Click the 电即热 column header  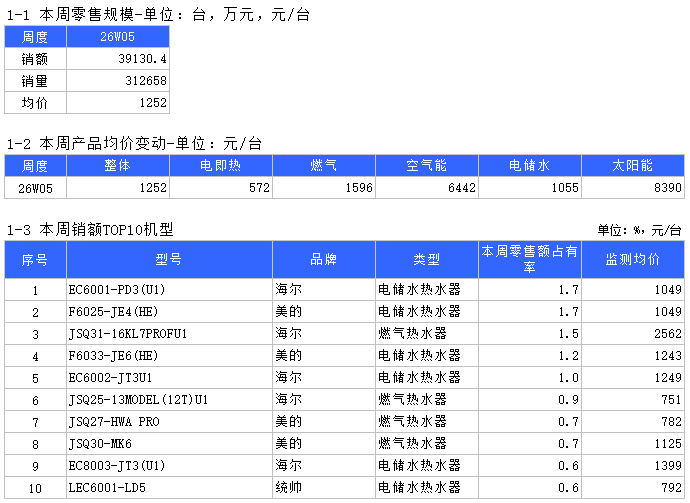[220, 166]
